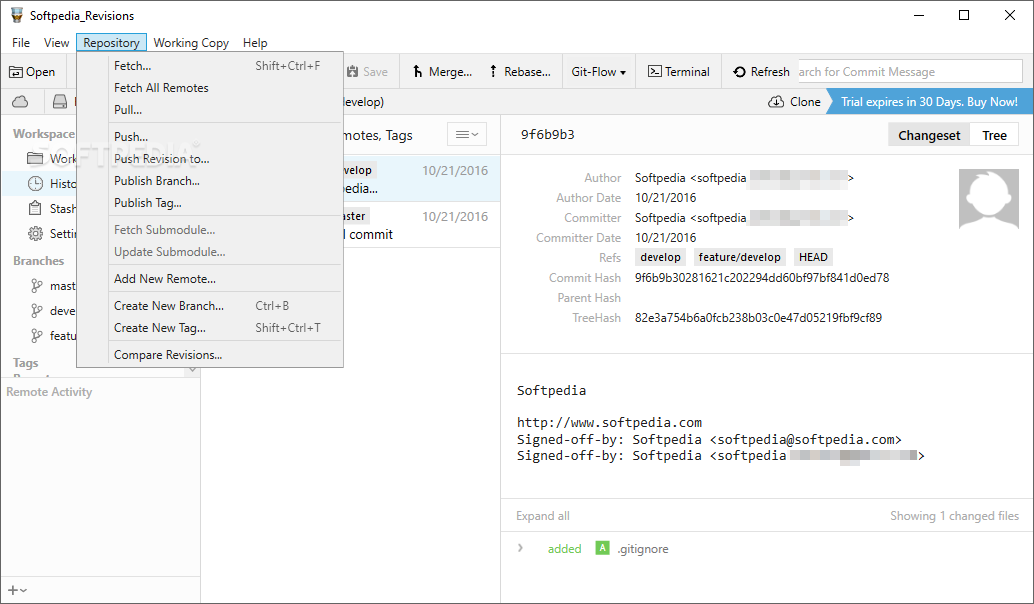Image resolution: width=1034 pixels, height=604 pixels.
Task: Click the Refresh button
Action: [x=761, y=72]
